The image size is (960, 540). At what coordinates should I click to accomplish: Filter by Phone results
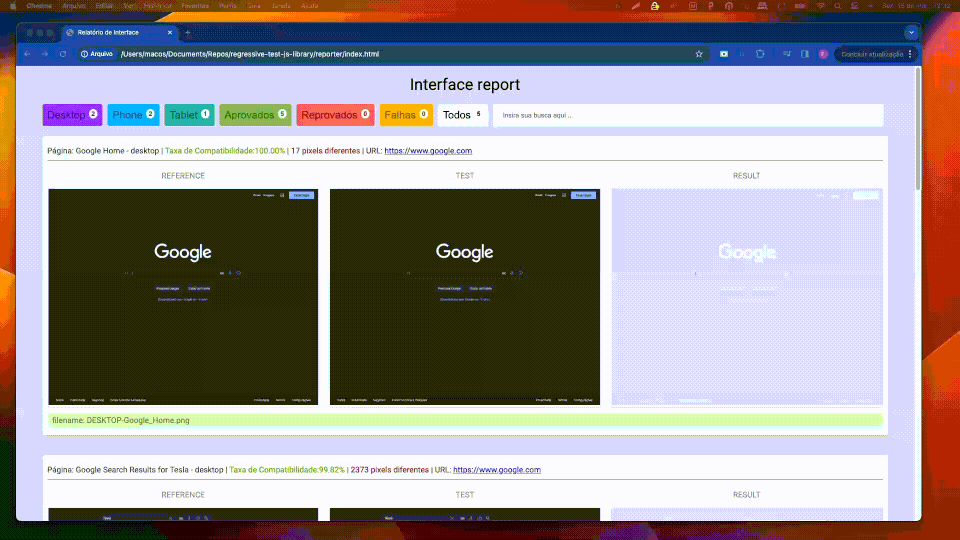click(x=133, y=115)
